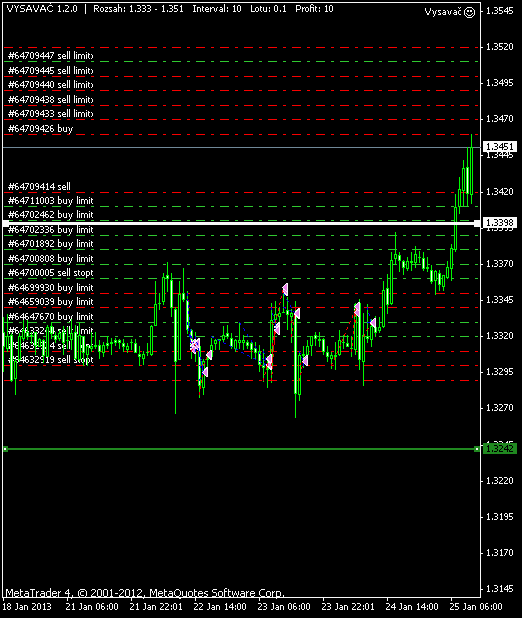Select order #64709445 sell limit label

pyautogui.click(x=50, y=71)
